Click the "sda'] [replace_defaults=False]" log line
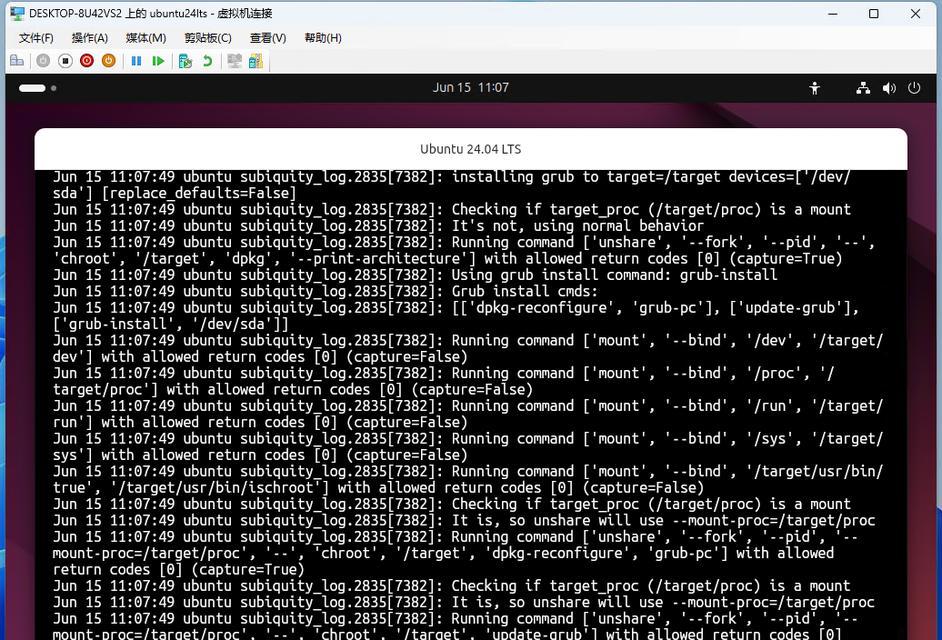 pyautogui.click(x=174, y=193)
